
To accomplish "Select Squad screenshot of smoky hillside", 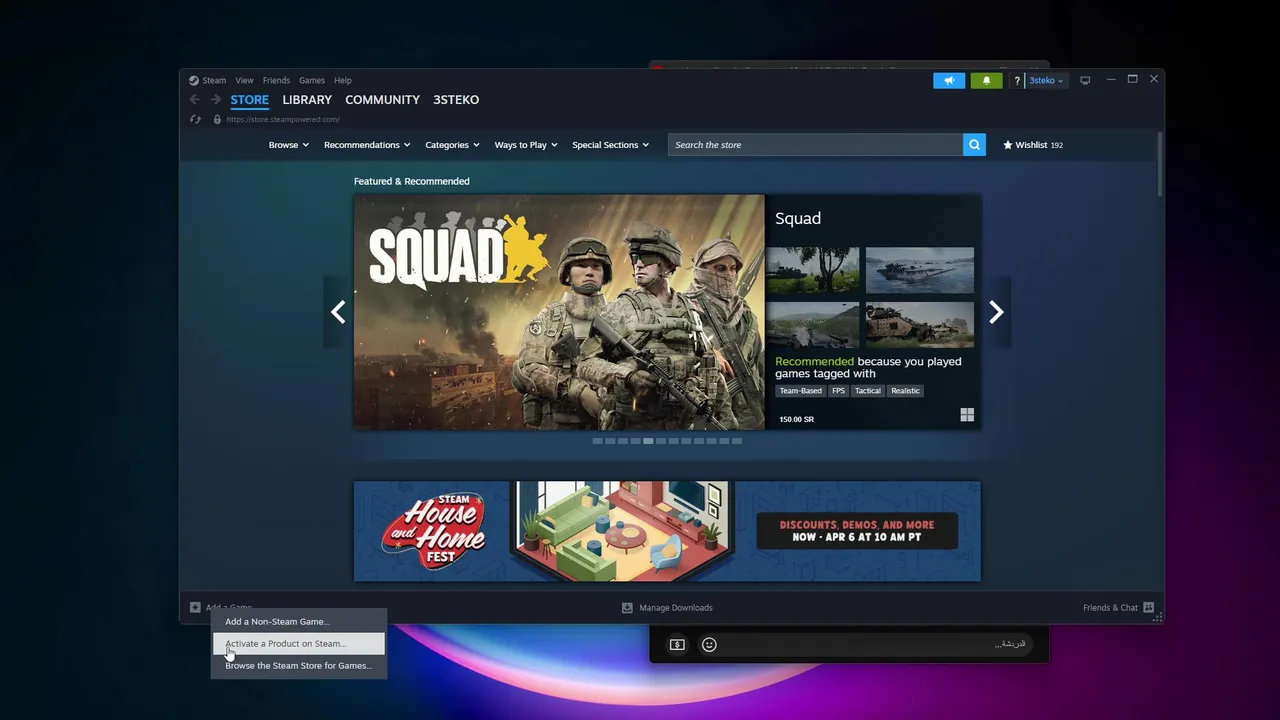I will [813, 325].
